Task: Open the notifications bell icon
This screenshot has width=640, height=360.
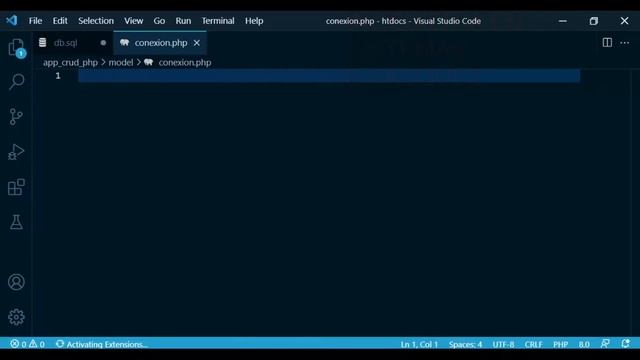Action: [x=625, y=344]
